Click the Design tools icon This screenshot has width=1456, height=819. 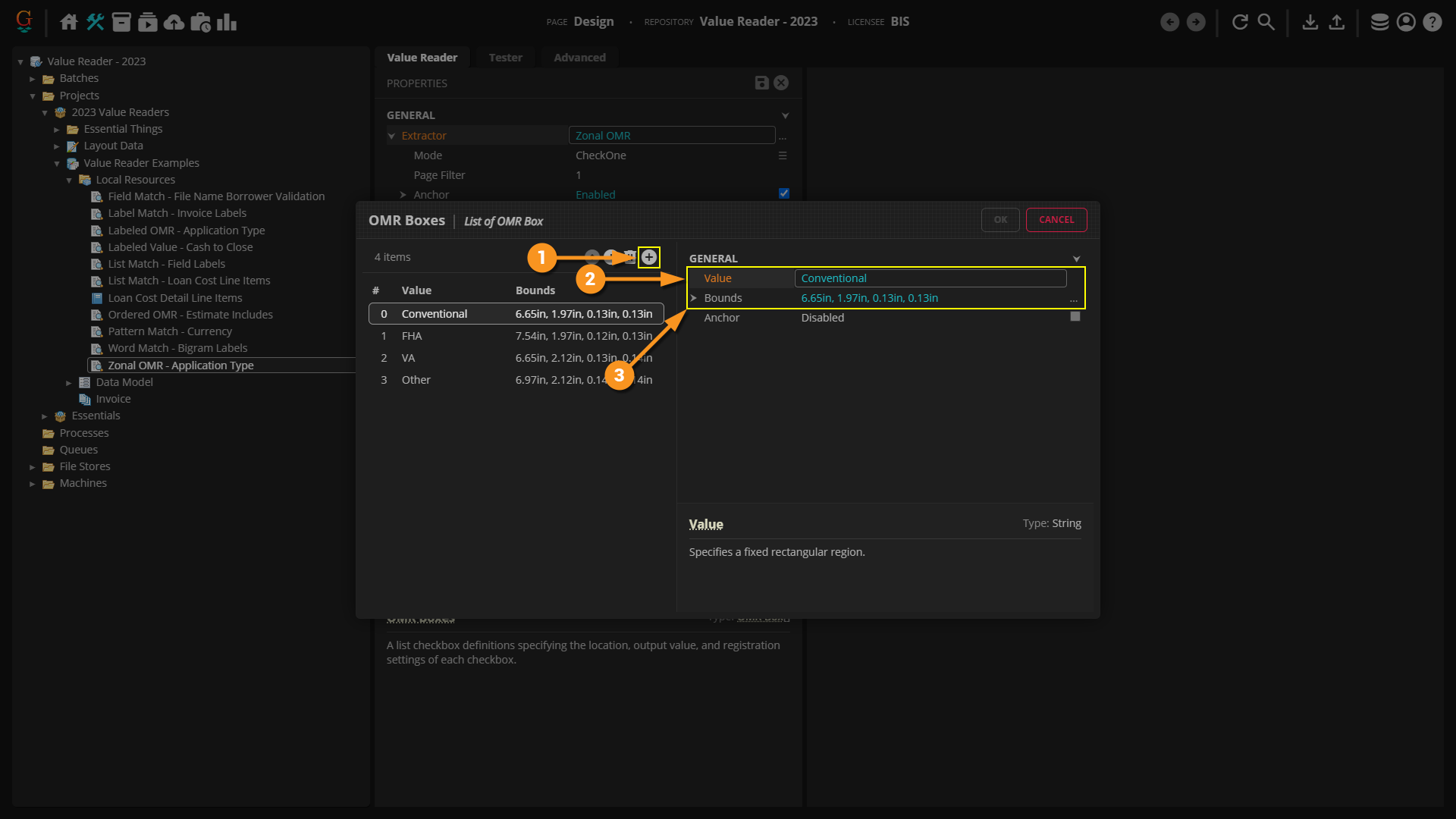coord(95,22)
